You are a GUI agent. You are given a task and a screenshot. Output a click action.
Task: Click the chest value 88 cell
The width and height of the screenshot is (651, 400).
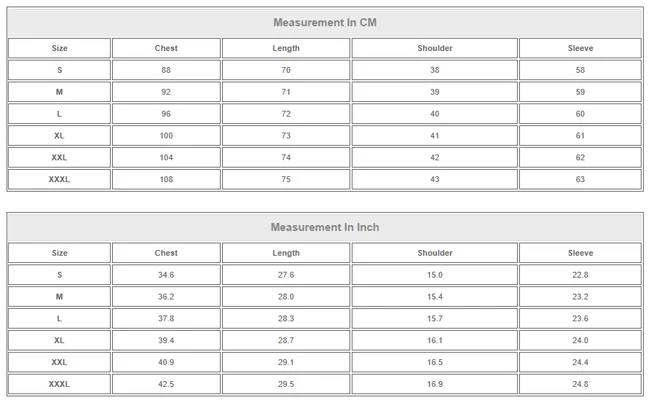click(166, 70)
